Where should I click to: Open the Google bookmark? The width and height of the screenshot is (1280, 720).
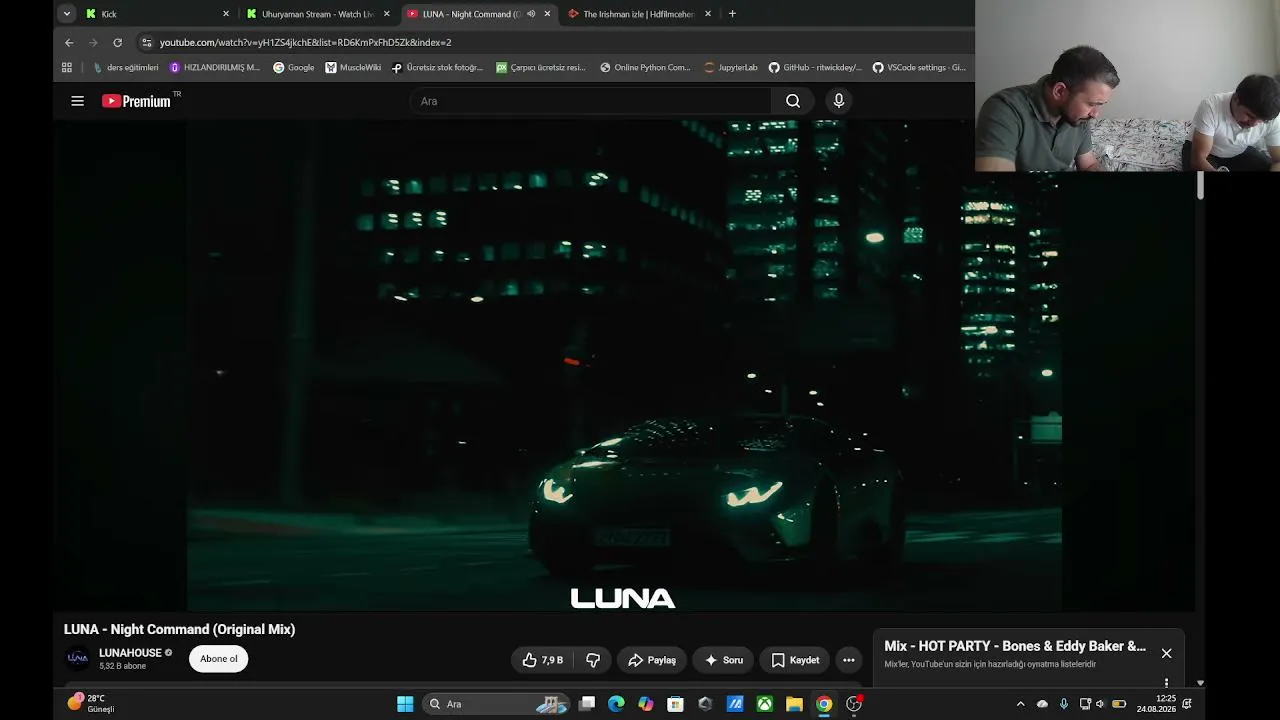[x=294, y=68]
